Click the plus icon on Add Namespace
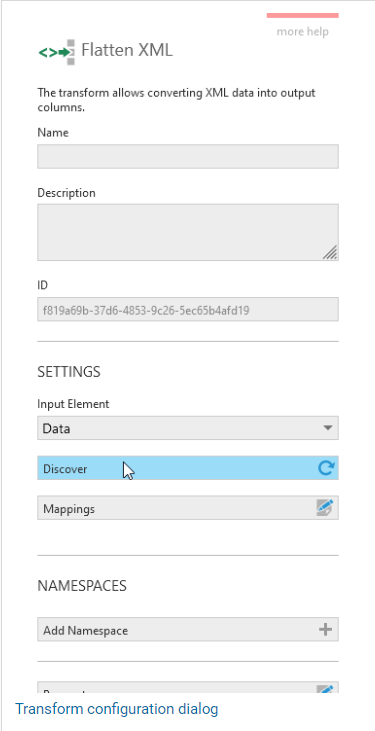 click(325, 630)
